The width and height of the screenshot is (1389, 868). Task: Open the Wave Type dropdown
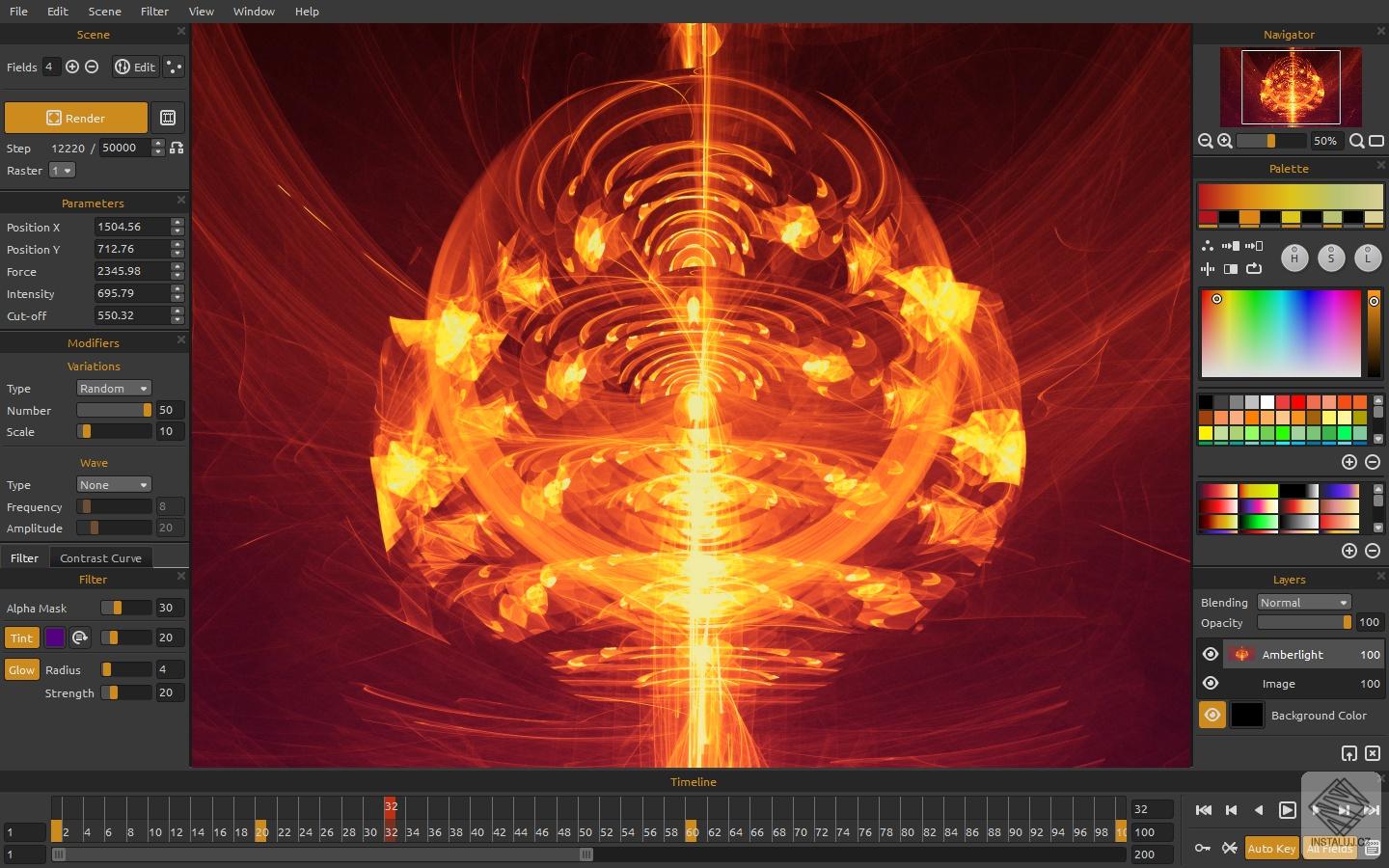(114, 484)
